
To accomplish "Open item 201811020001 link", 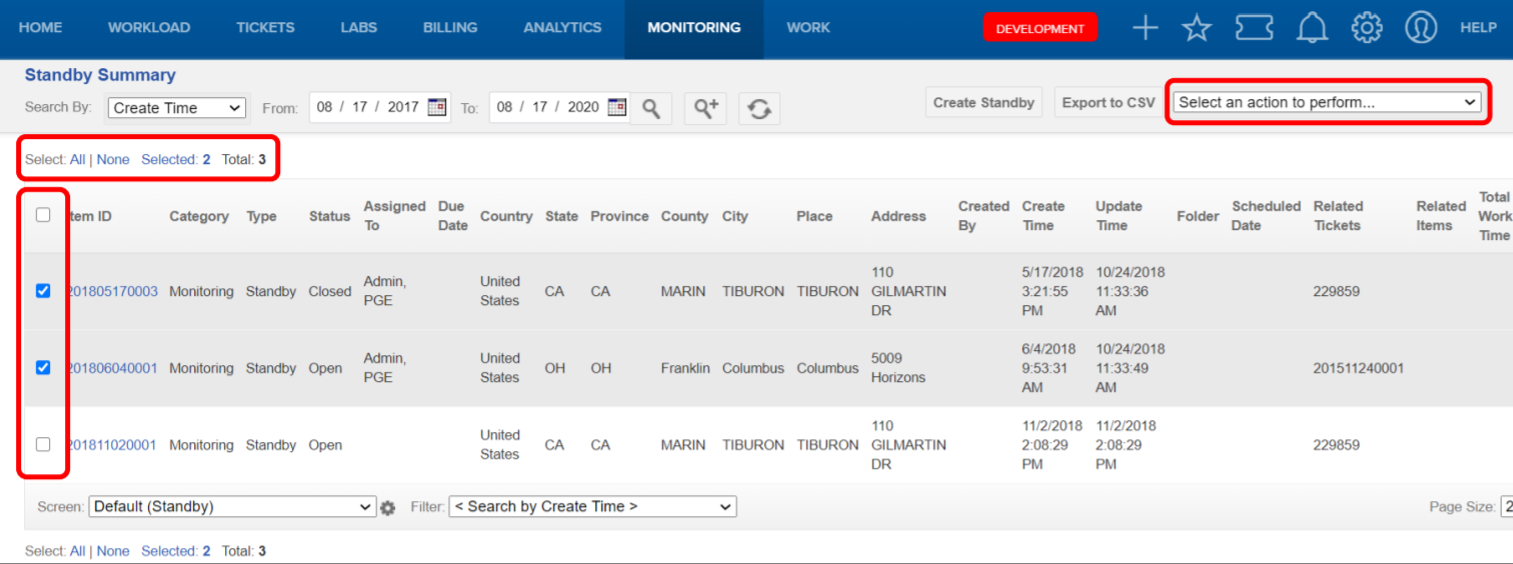I will 112,445.
